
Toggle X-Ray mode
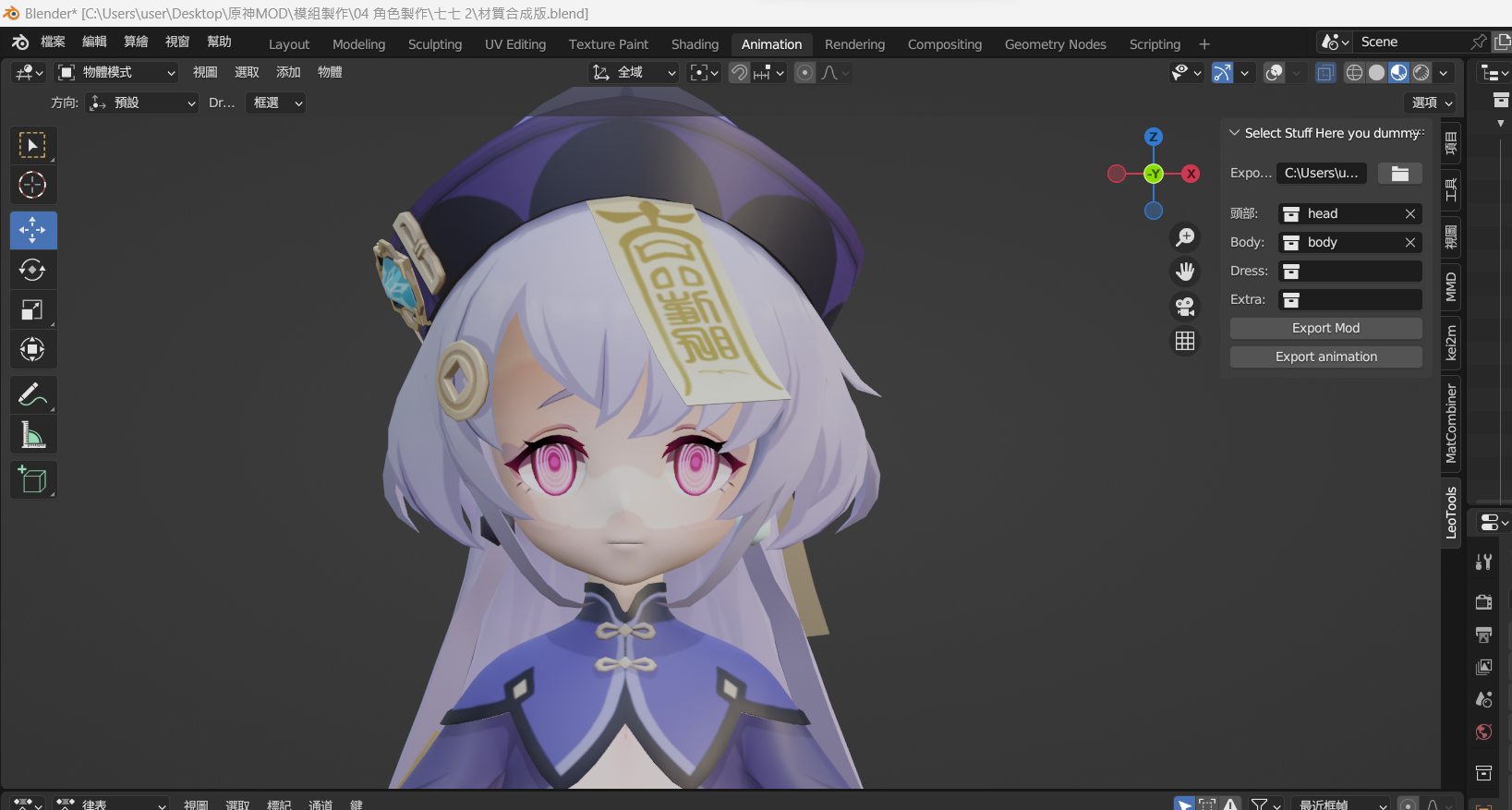pos(1325,73)
